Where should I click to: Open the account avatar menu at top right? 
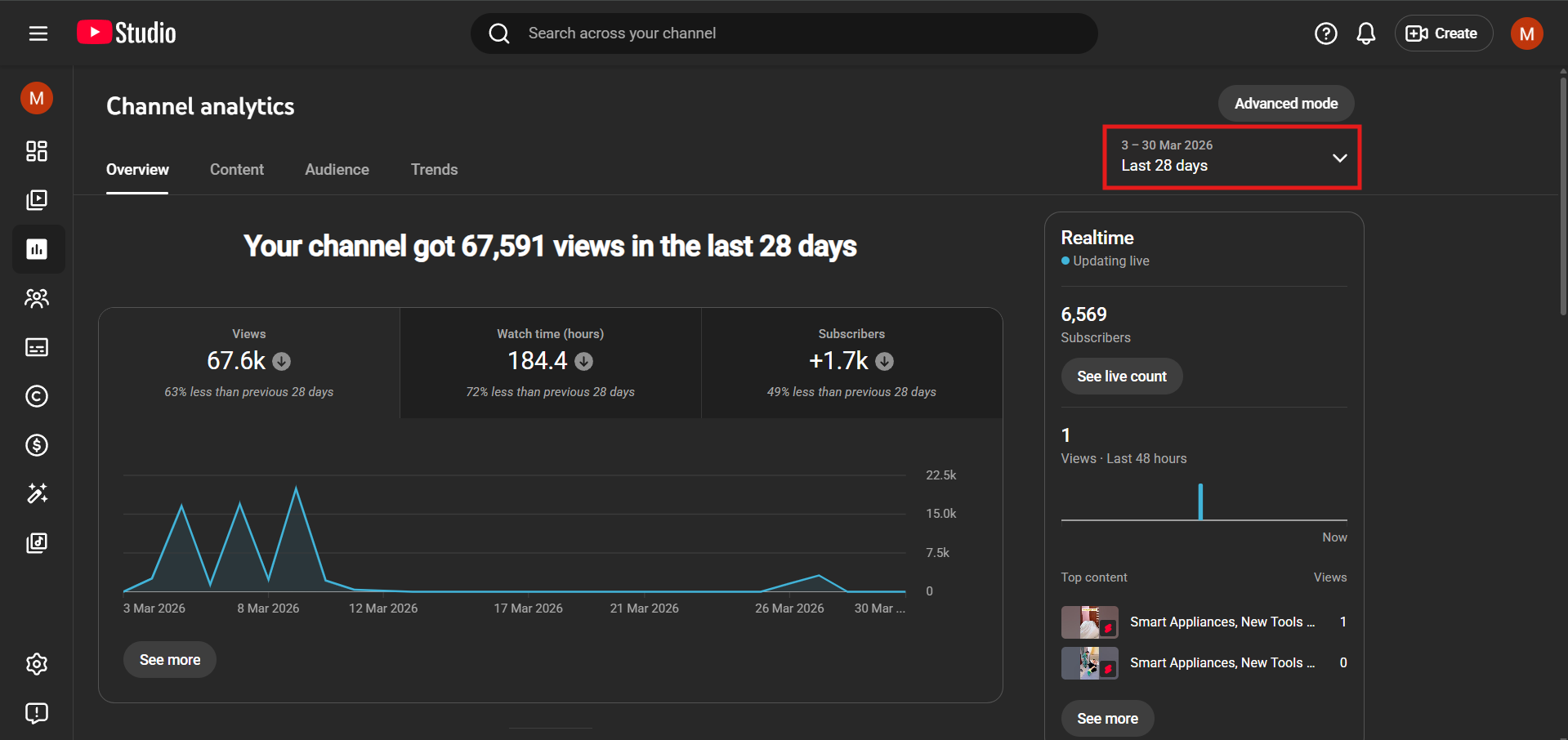[x=1526, y=33]
